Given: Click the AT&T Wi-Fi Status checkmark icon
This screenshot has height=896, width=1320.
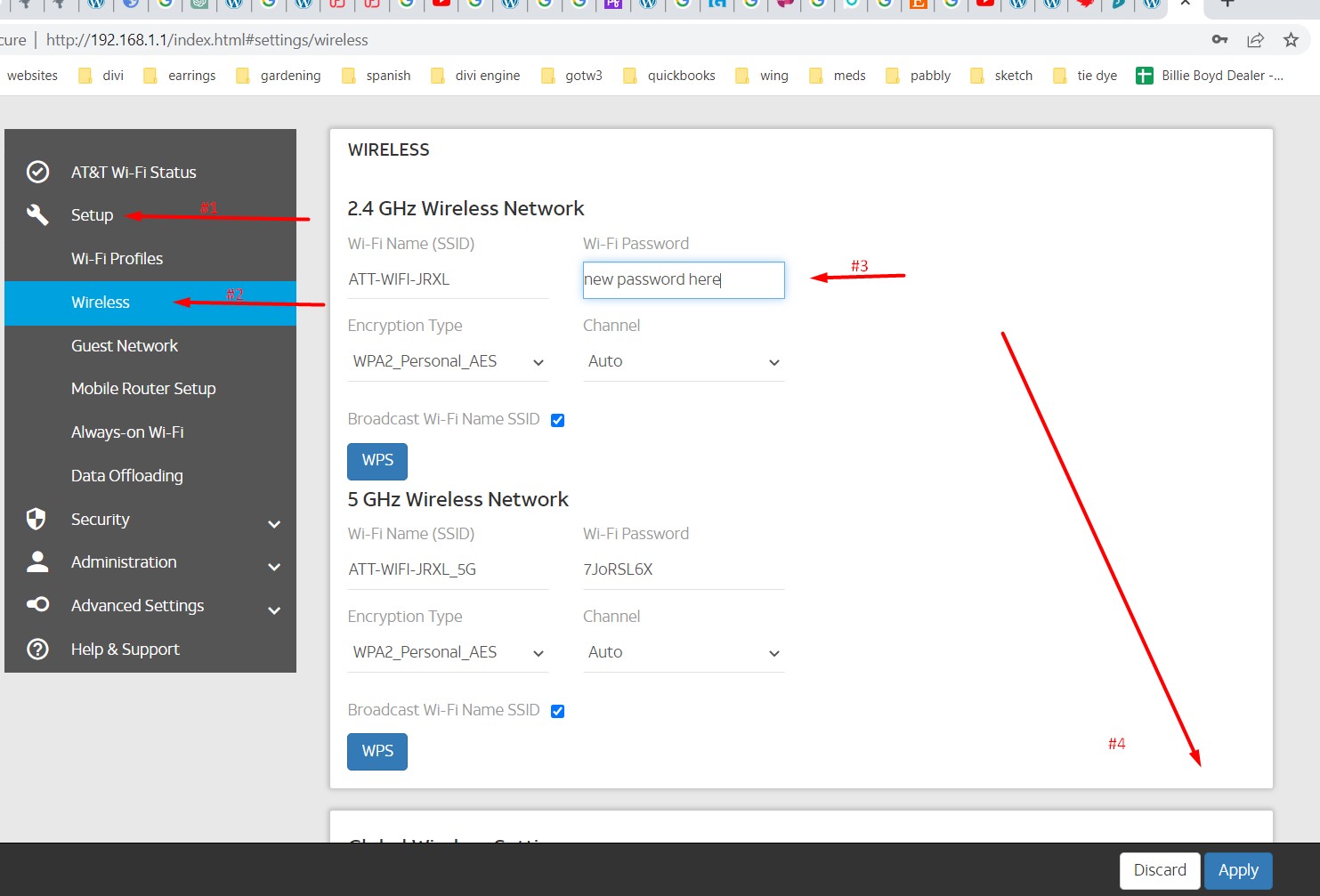Looking at the screenshot, I should click(x=37, y=172).
